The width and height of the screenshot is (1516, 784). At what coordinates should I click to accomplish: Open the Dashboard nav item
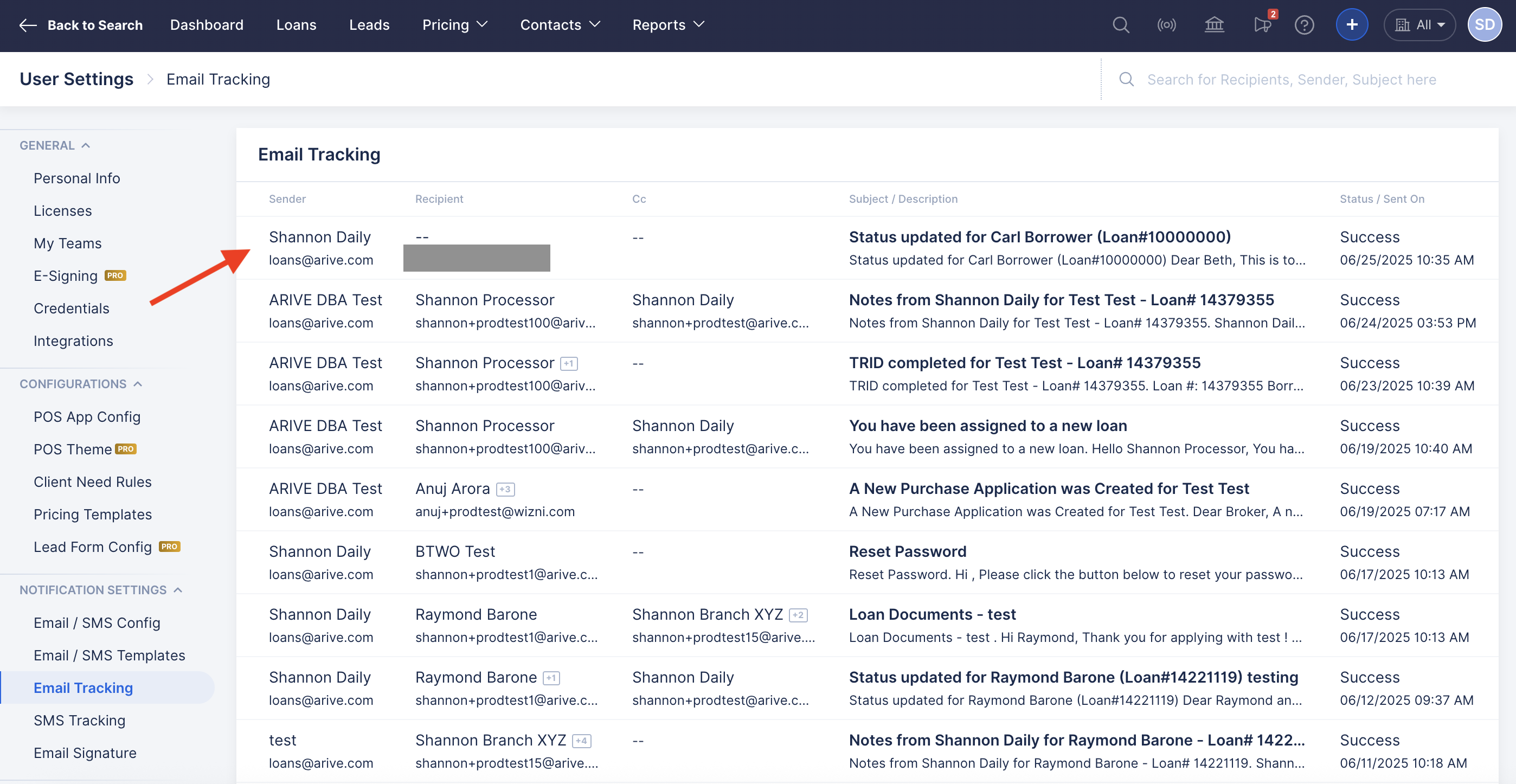(207, 25)
